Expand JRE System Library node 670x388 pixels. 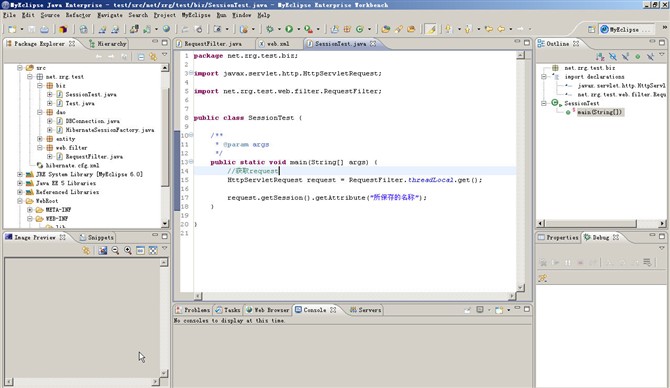[20, 174]
